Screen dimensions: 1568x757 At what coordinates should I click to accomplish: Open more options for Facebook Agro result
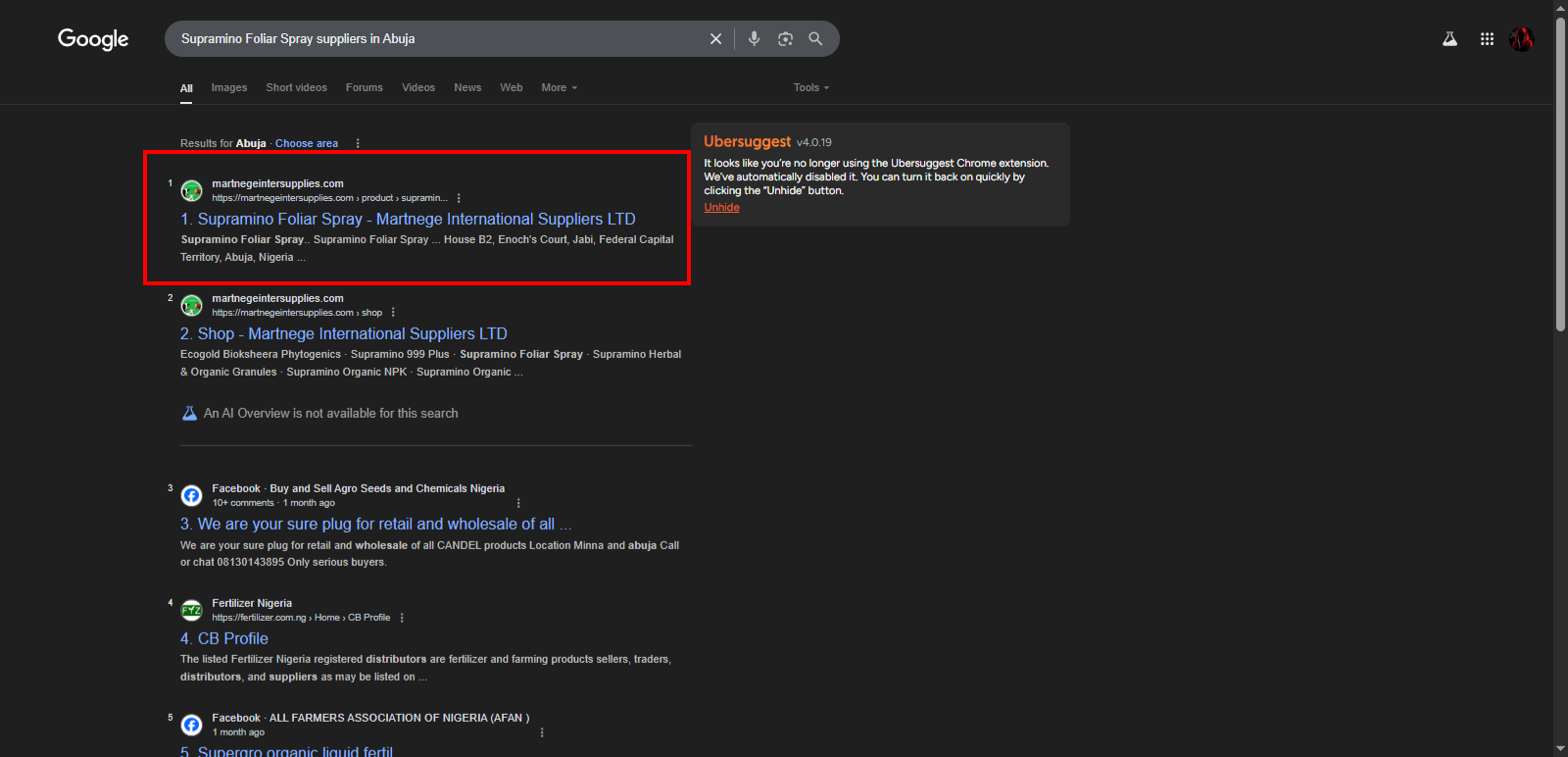(x=518, y=503)
